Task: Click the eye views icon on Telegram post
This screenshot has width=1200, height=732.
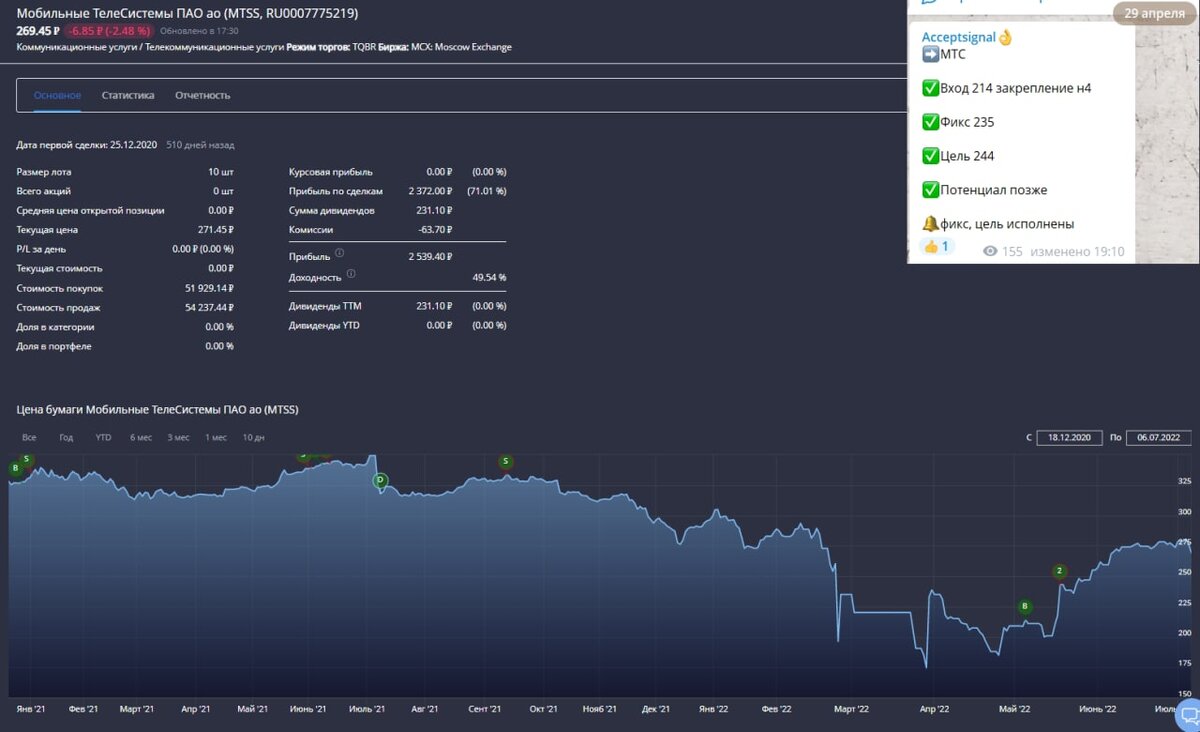Action: point(991,251)
